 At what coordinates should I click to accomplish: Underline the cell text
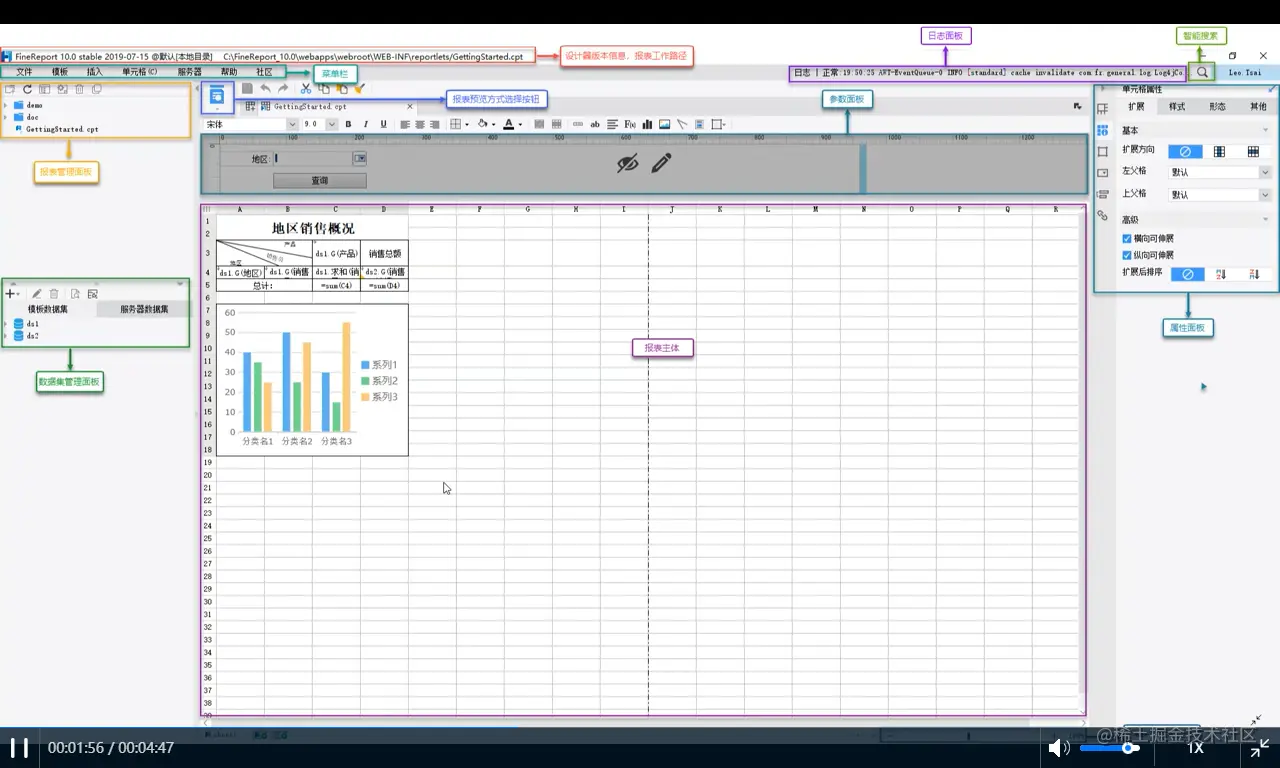point(384,124)
